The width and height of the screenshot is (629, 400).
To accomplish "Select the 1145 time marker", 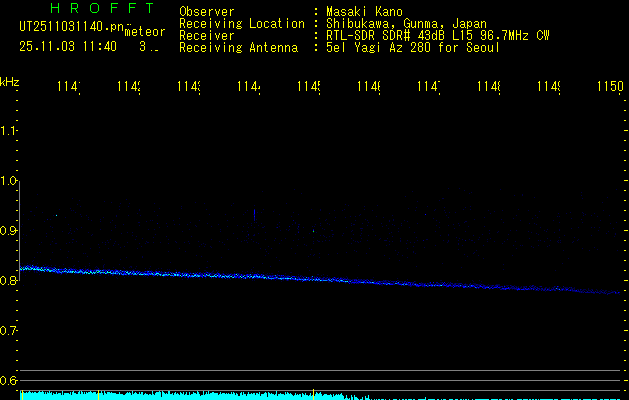I will point(308,88).
